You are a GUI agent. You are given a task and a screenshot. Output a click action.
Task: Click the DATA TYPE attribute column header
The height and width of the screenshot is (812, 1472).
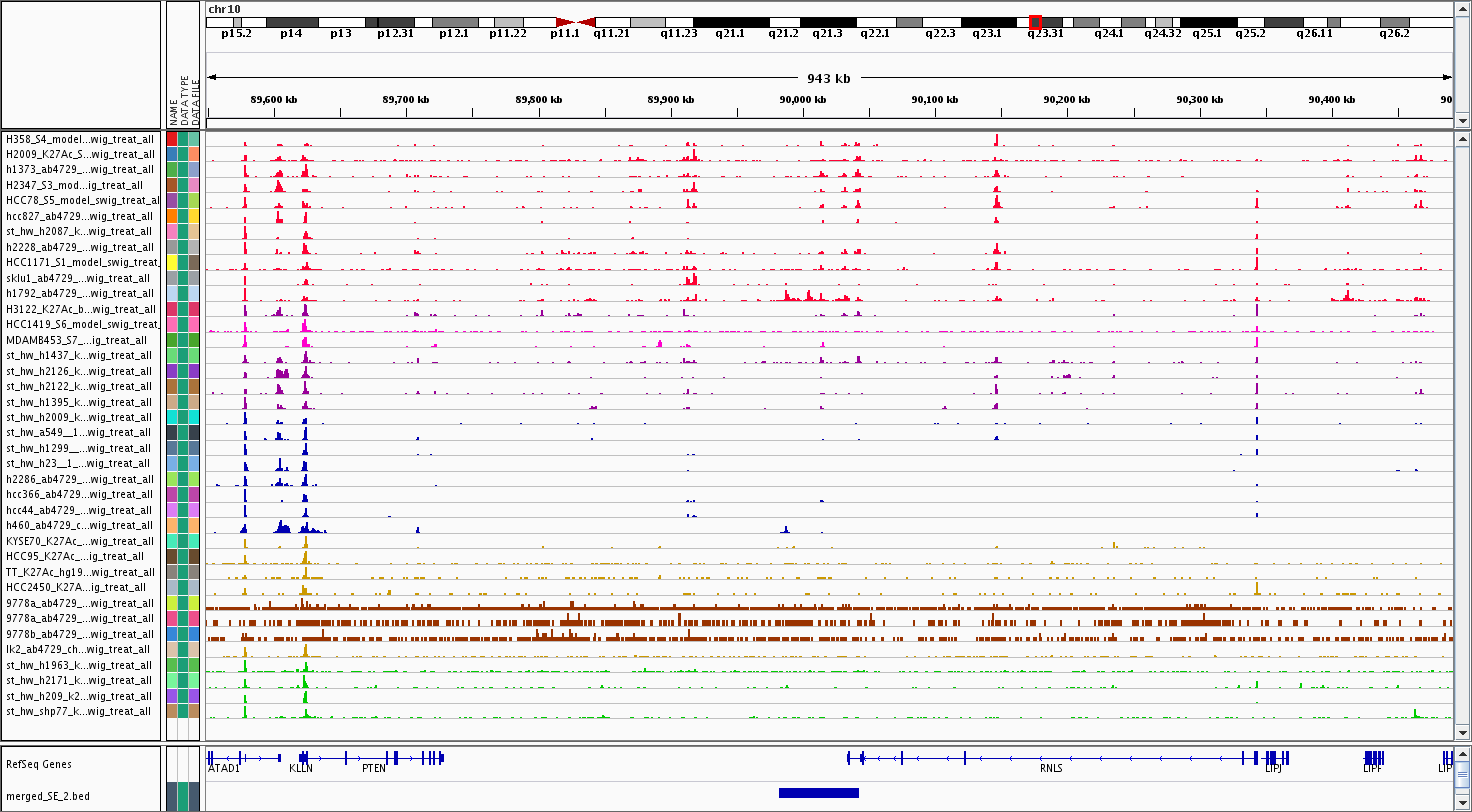point(184,98)
